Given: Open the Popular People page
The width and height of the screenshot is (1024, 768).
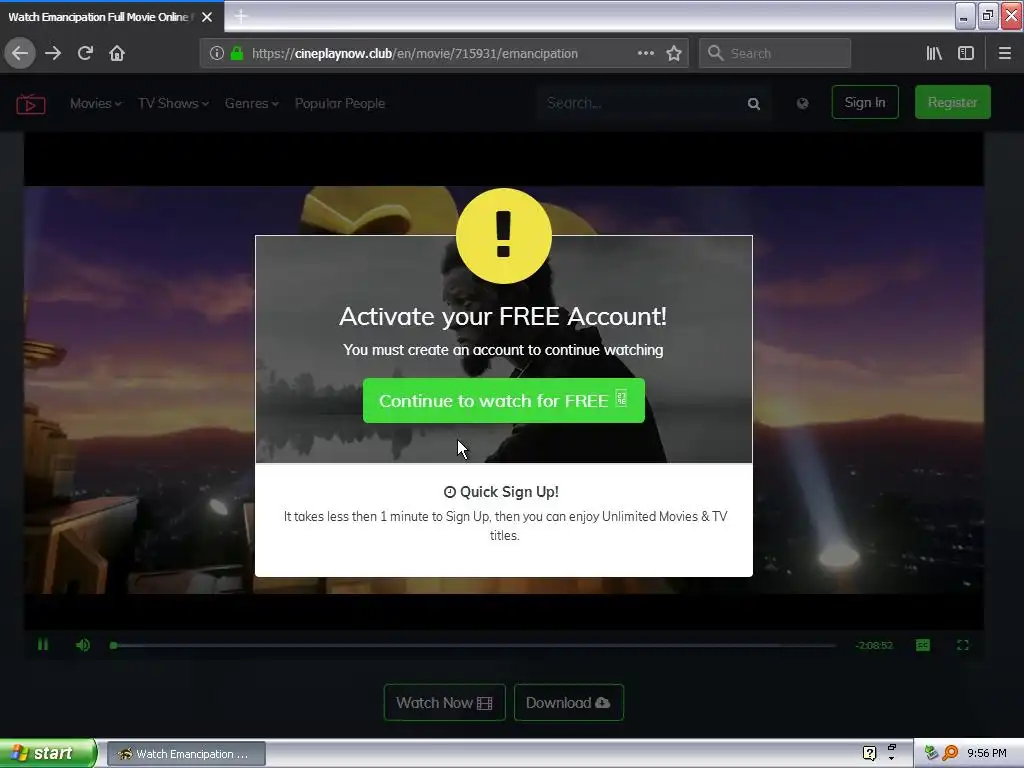Looking at the screenshot, I should 340,103.
